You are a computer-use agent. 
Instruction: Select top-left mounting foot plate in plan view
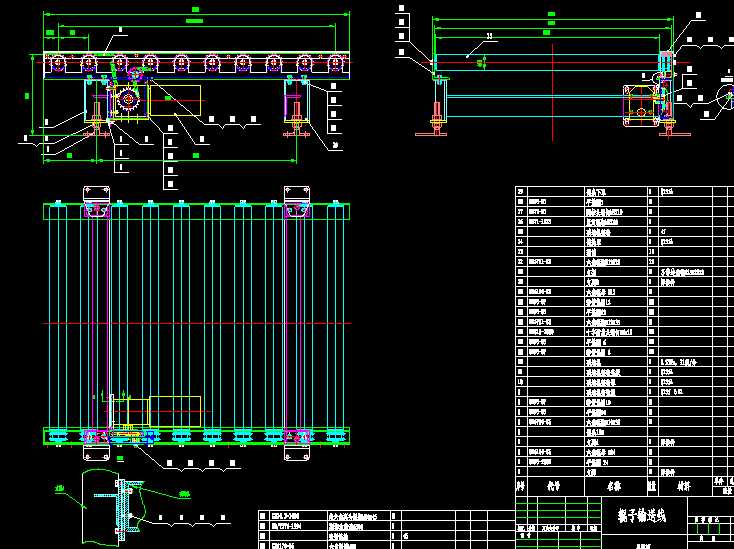pos(96,194)
